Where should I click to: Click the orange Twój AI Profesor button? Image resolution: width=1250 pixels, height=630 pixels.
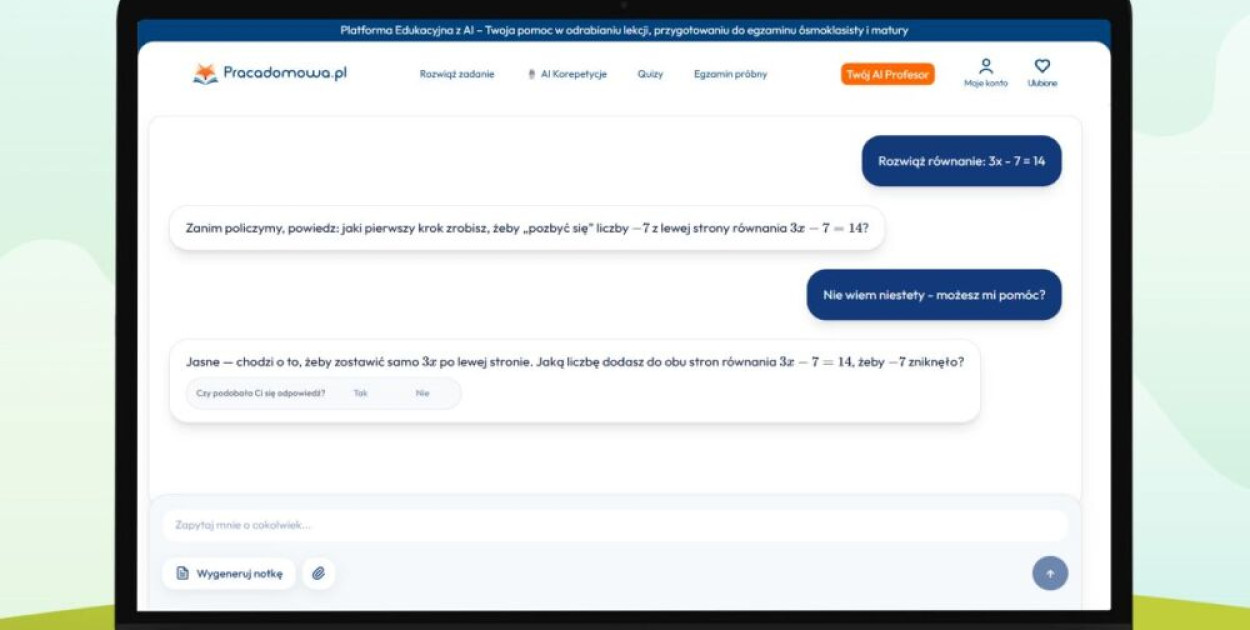pyautogui.click(x=887, y=75)
